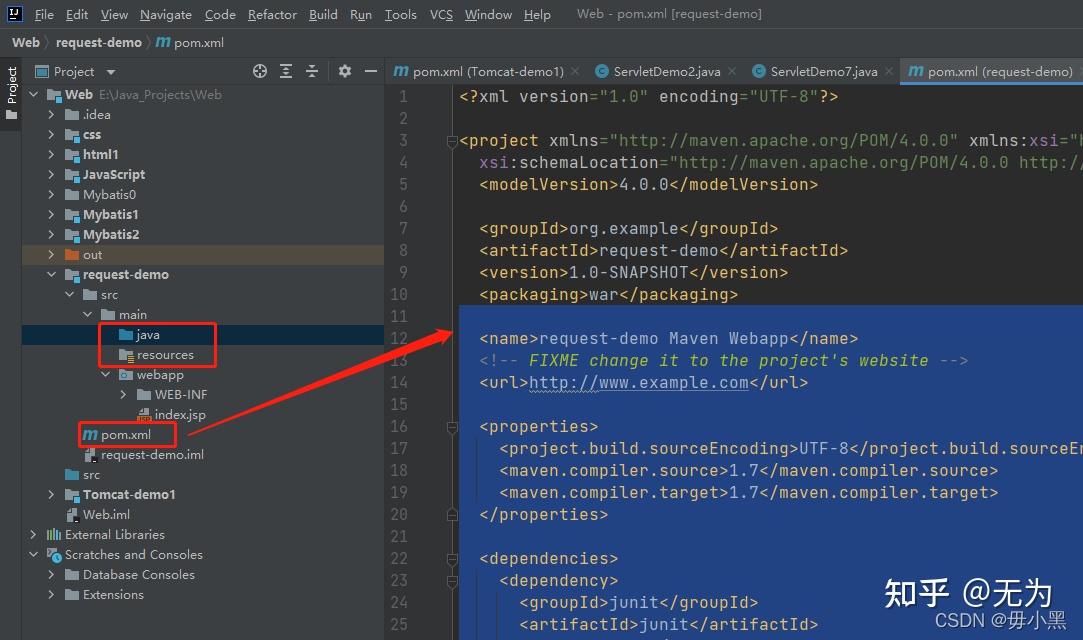This screenshot has width=1083, height=640.
Task: Expand the Tomcat-demo1 module
Action: tap(51, 495)
